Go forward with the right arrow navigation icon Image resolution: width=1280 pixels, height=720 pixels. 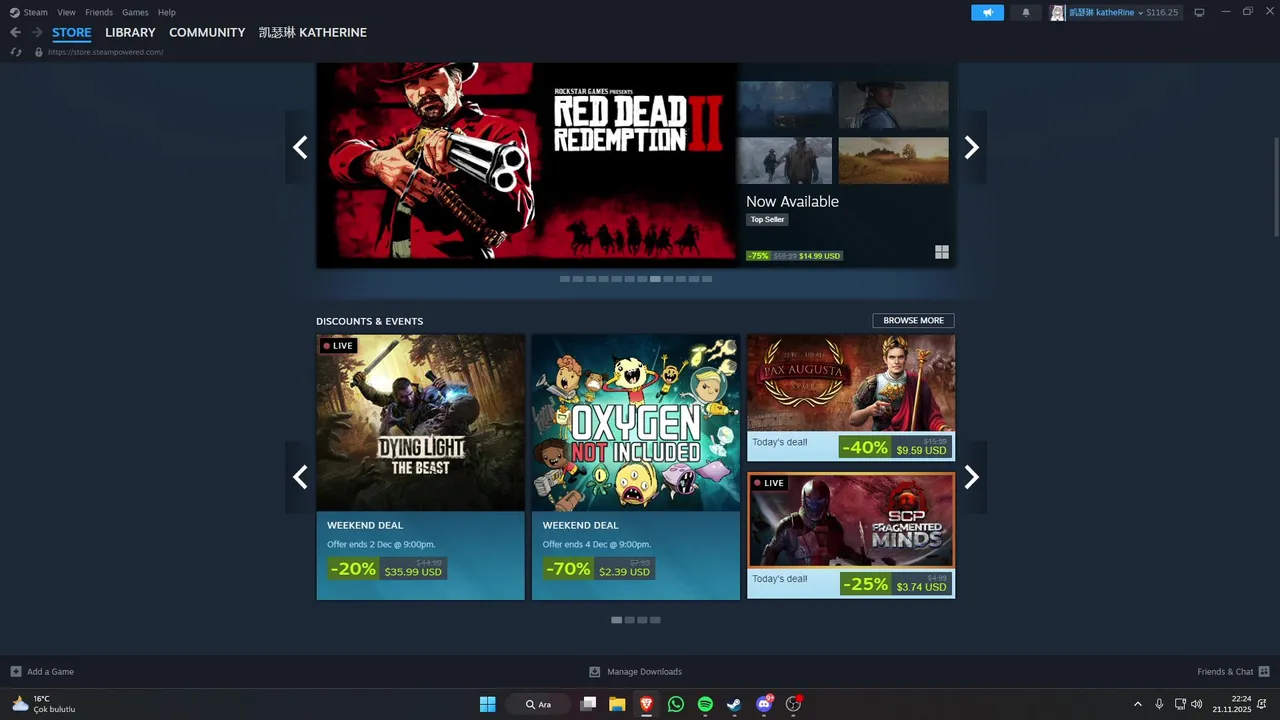[x=37, y=32]
